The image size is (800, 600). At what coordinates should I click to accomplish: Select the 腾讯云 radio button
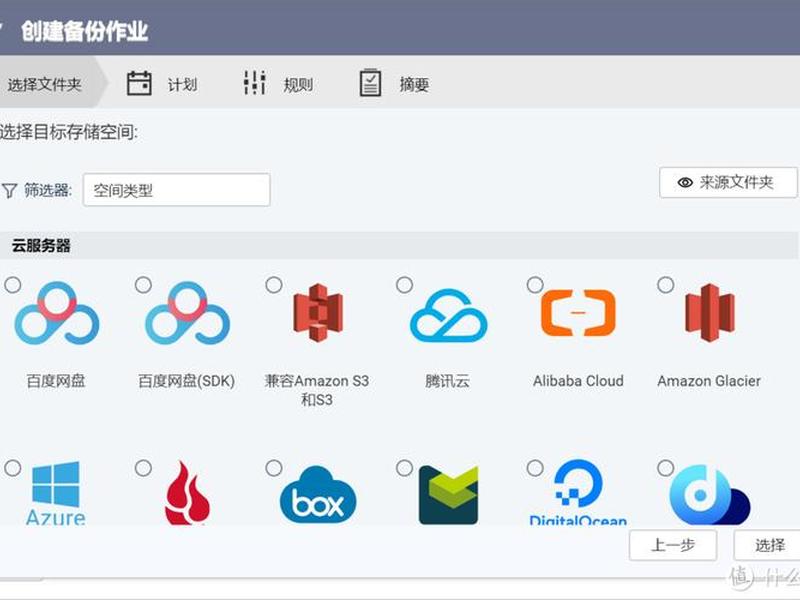[405, 285]
